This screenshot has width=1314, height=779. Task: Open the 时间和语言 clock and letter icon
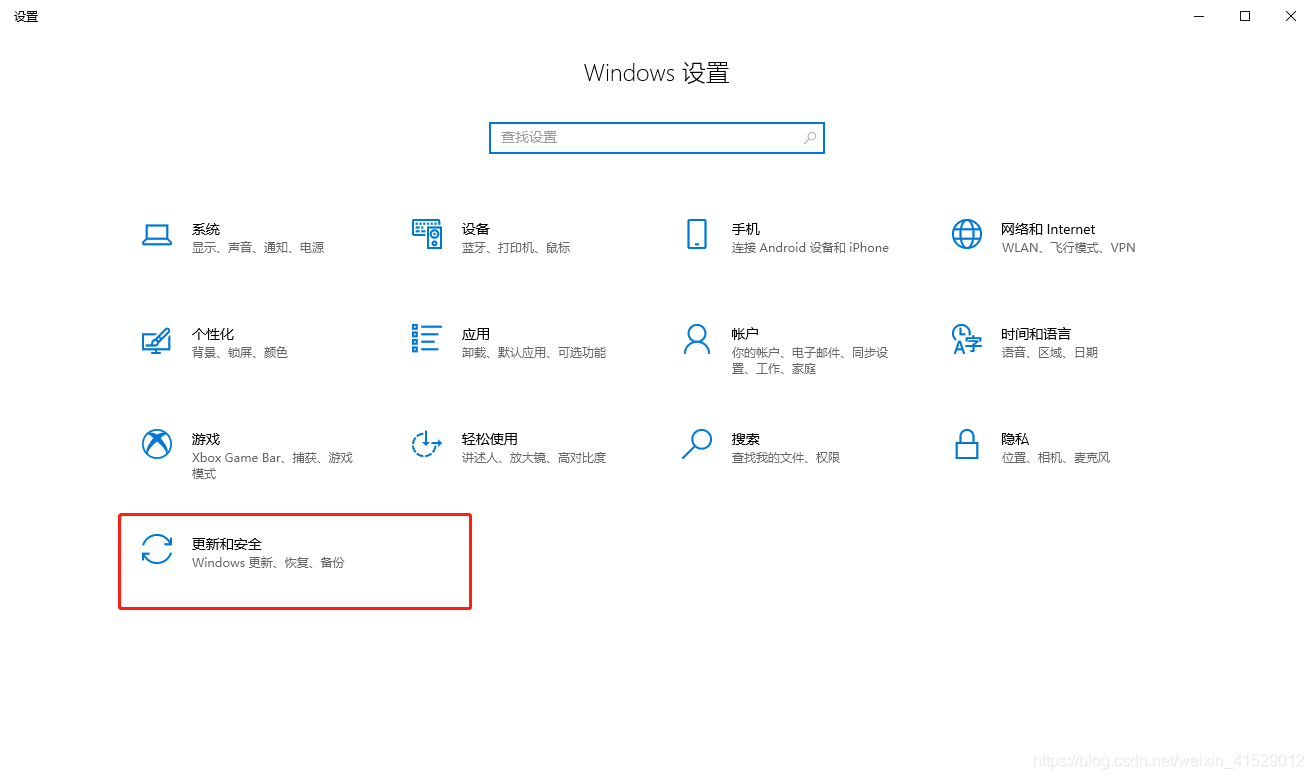(967, 339)
